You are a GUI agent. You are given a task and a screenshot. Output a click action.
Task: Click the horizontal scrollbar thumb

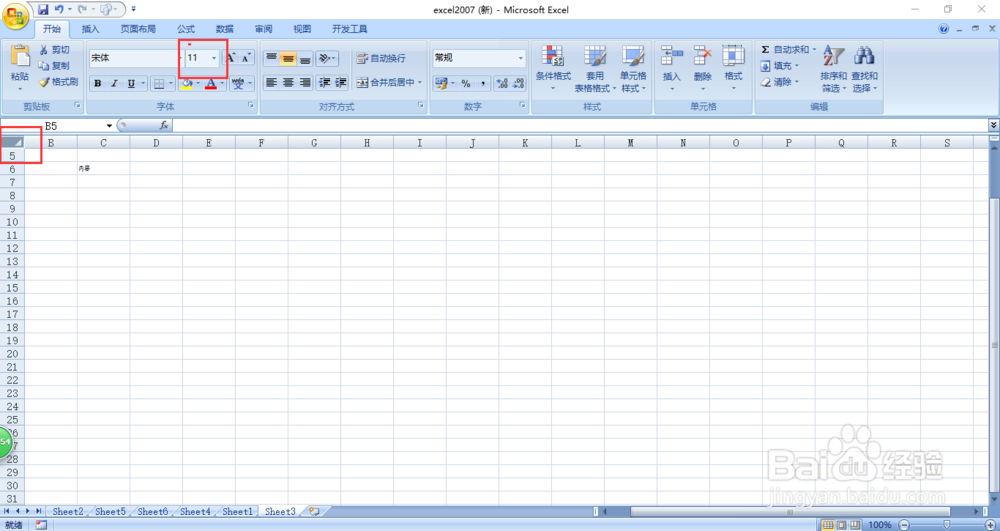[790, 511]
